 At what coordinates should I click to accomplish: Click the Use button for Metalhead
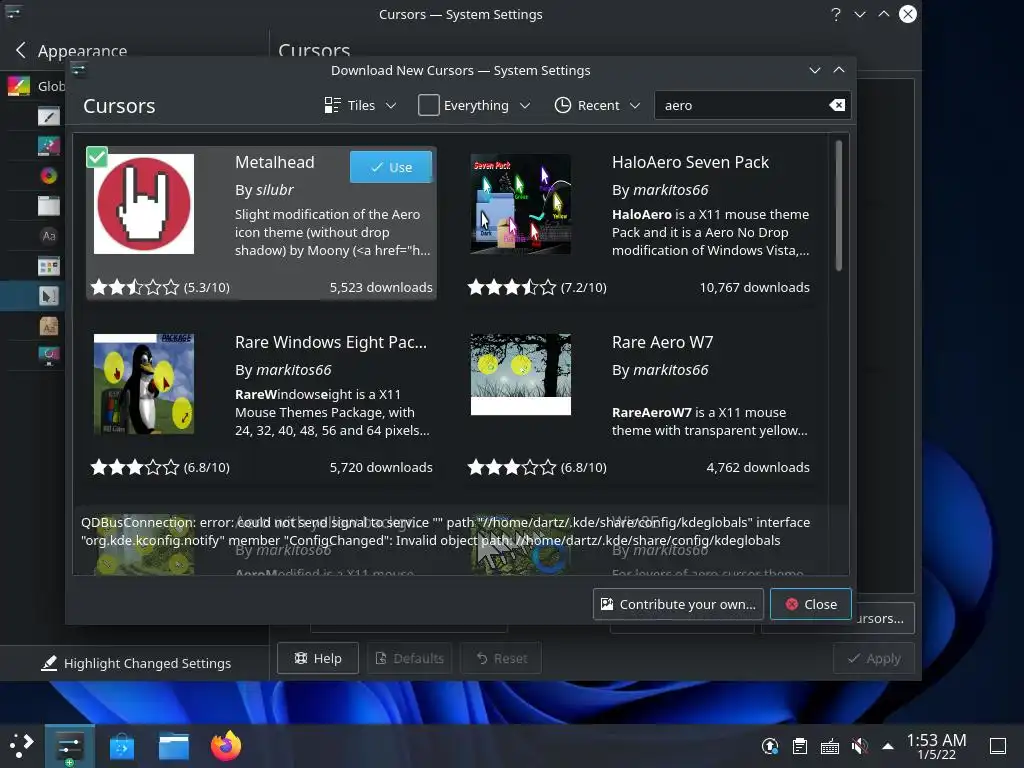(x=391, y=167)
